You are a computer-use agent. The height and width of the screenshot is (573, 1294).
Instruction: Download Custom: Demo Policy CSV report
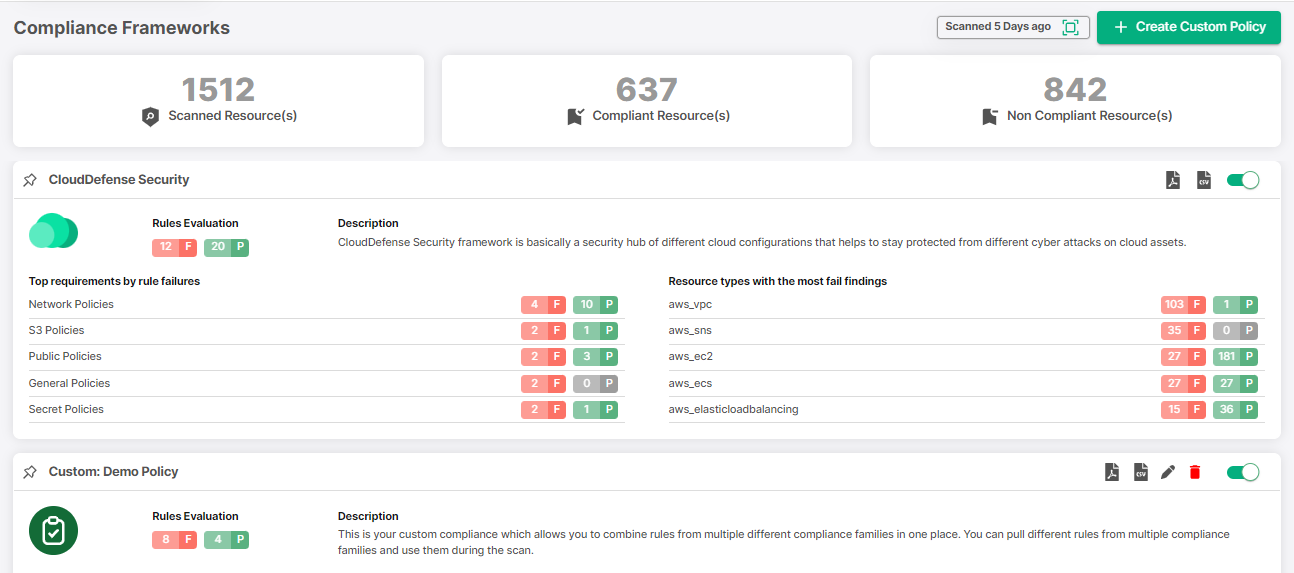coord(1140,472)
